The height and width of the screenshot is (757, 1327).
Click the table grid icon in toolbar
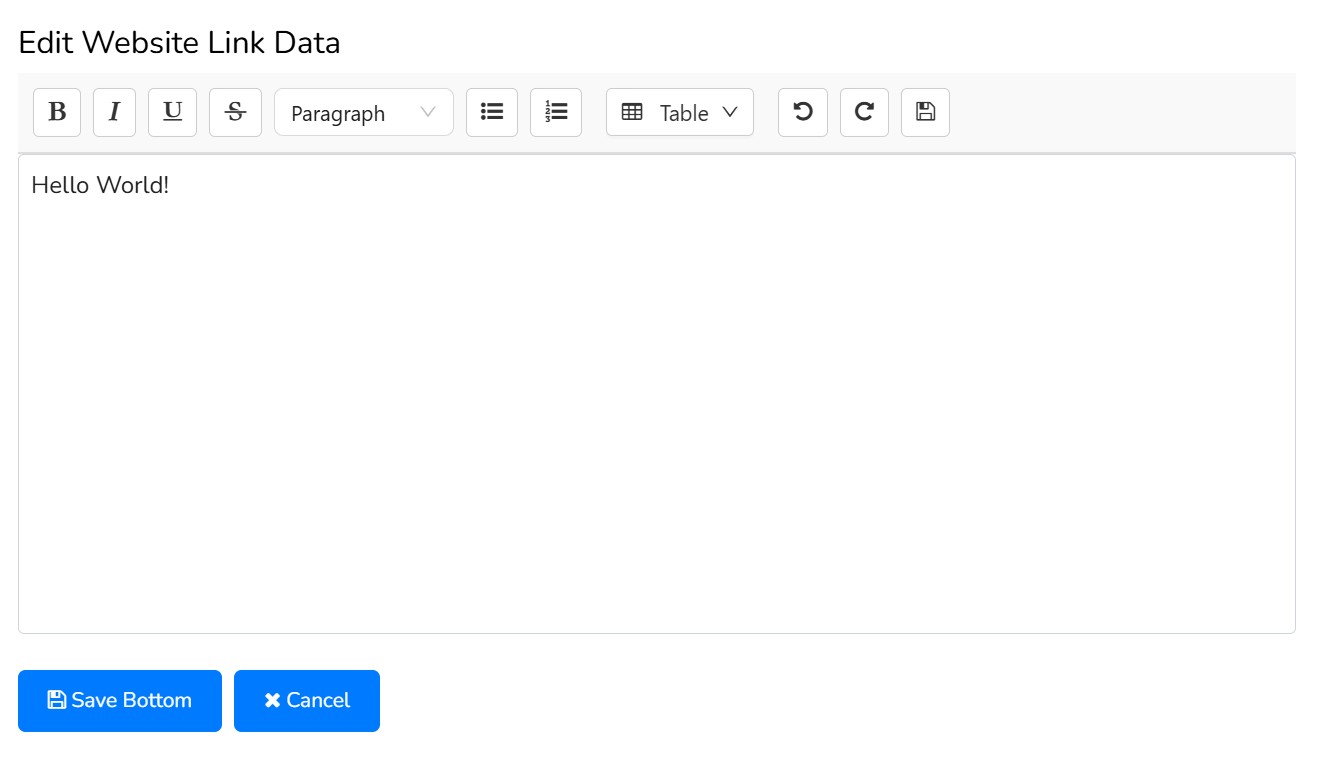coord(632,112)
